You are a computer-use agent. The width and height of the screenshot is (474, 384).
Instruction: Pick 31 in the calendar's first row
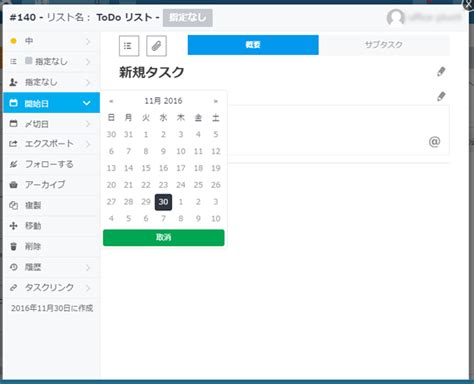[x=128, y=135]
